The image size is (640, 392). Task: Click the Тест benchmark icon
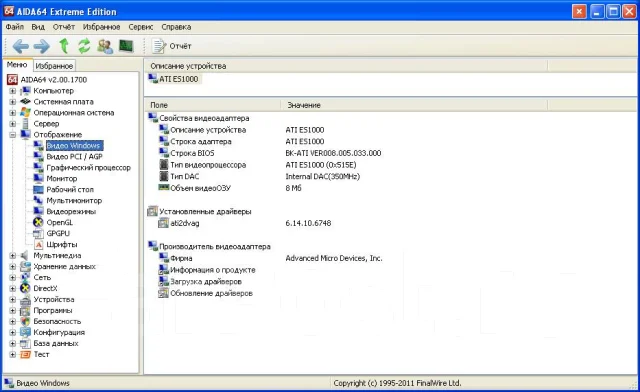[x=25, y=355]
